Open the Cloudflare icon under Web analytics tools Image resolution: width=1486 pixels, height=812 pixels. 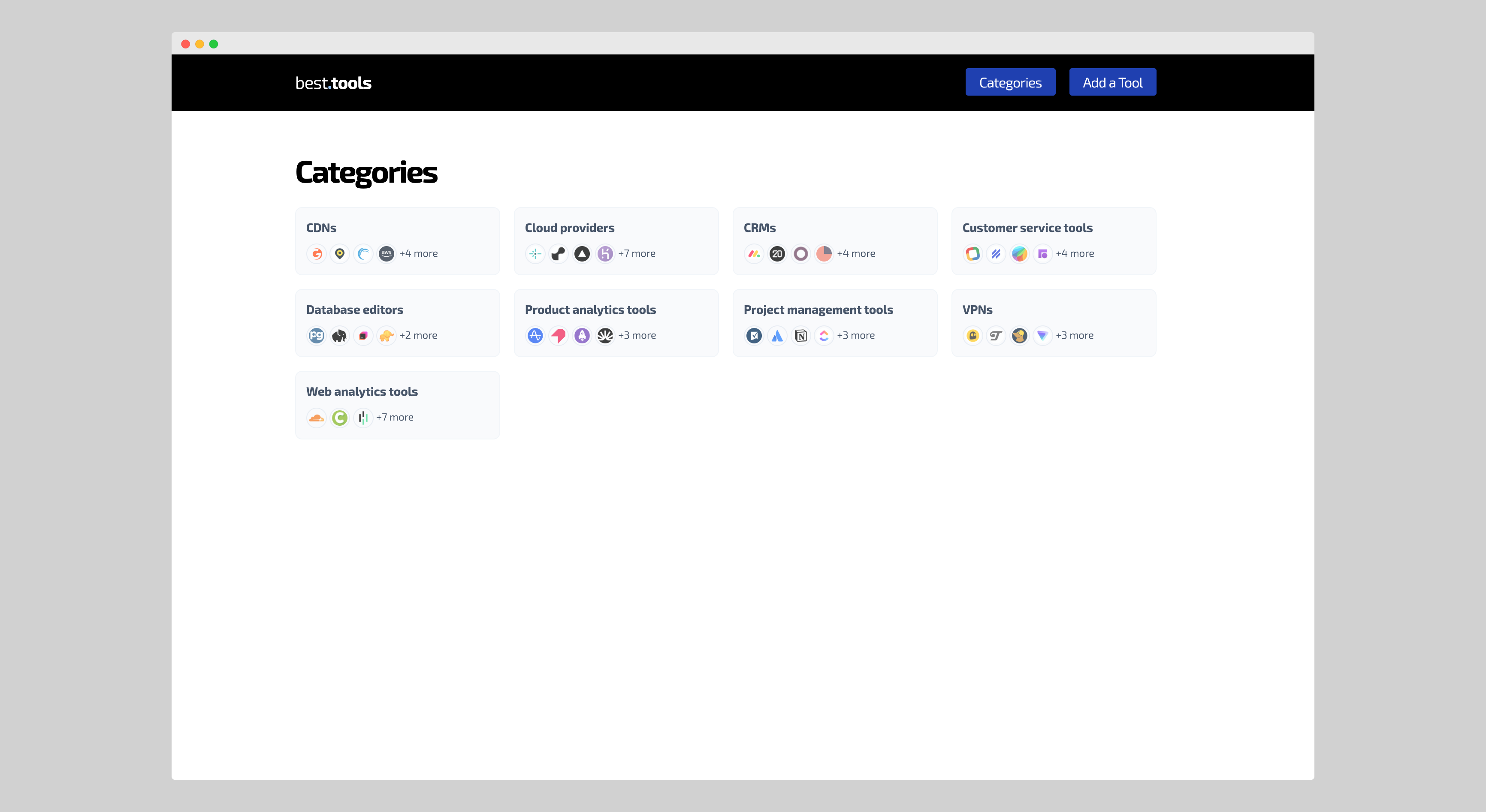tap(316, 417)
